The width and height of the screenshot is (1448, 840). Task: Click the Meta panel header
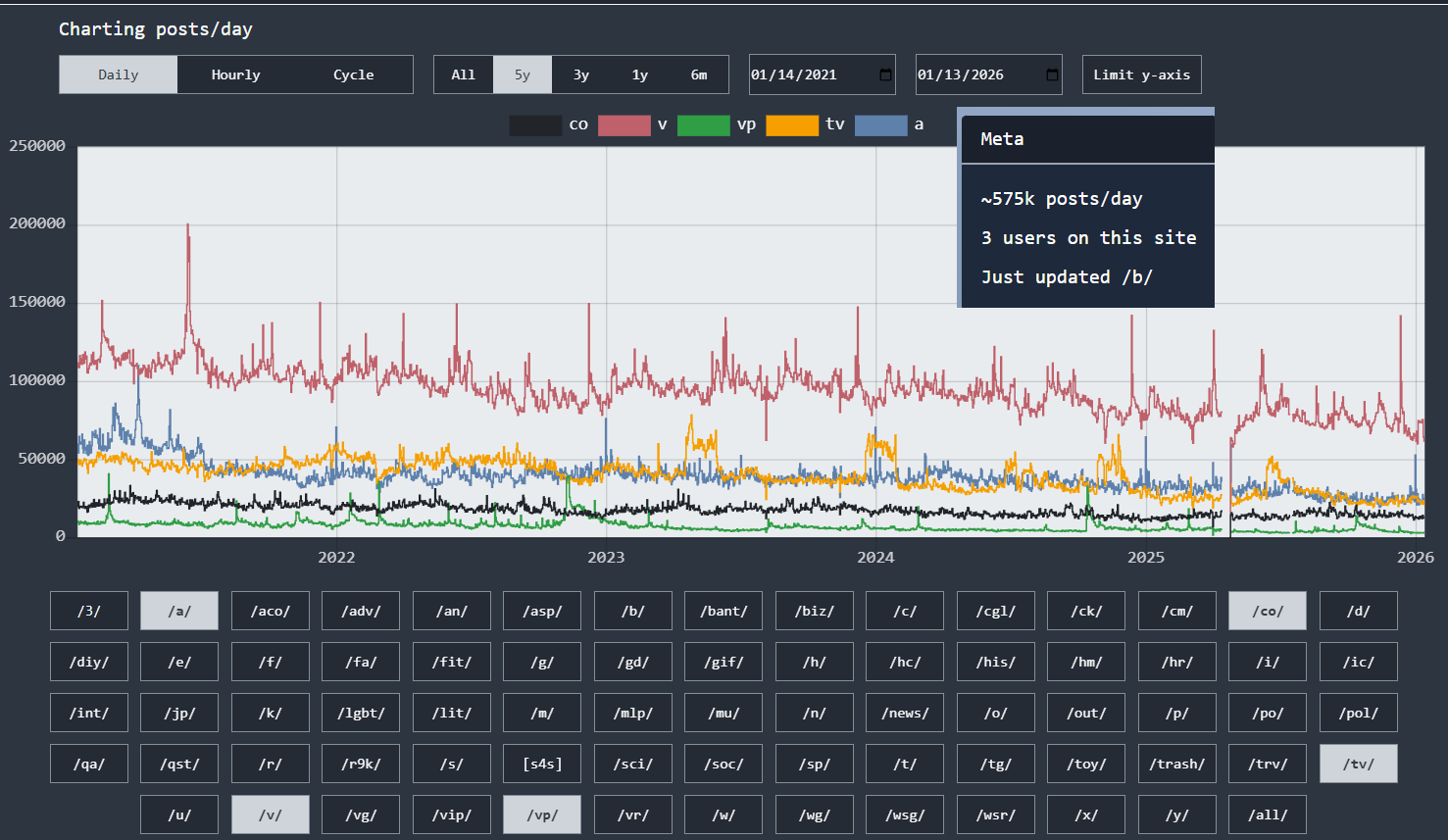click(x=1088, y=139)
